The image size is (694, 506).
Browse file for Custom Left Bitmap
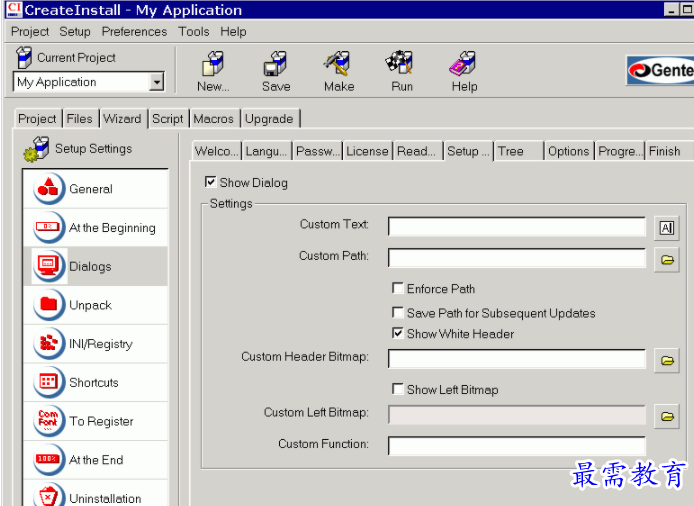pyautogui.click(x=667, y=417)
